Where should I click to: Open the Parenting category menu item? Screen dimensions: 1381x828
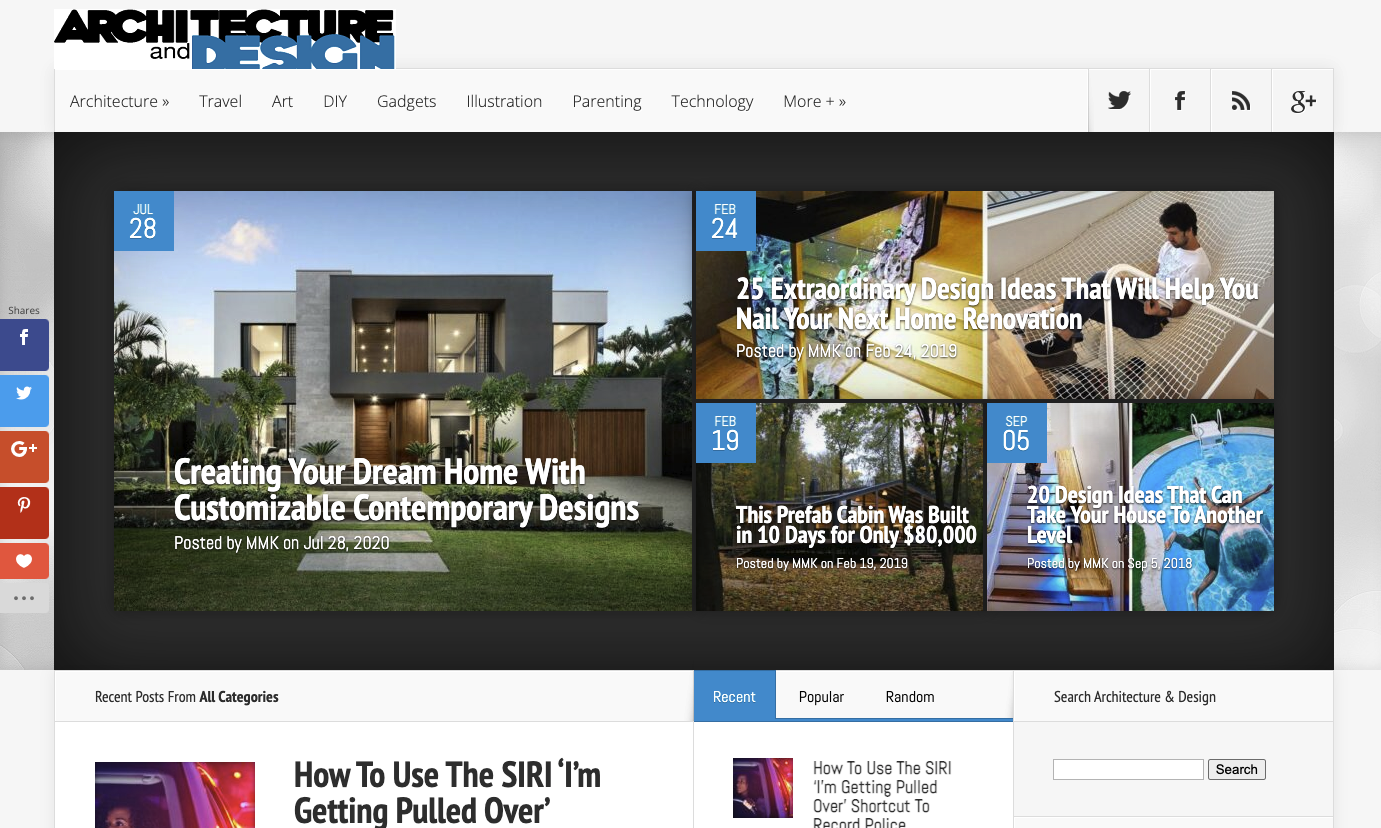pyautogui.click(x=606, y=101)
